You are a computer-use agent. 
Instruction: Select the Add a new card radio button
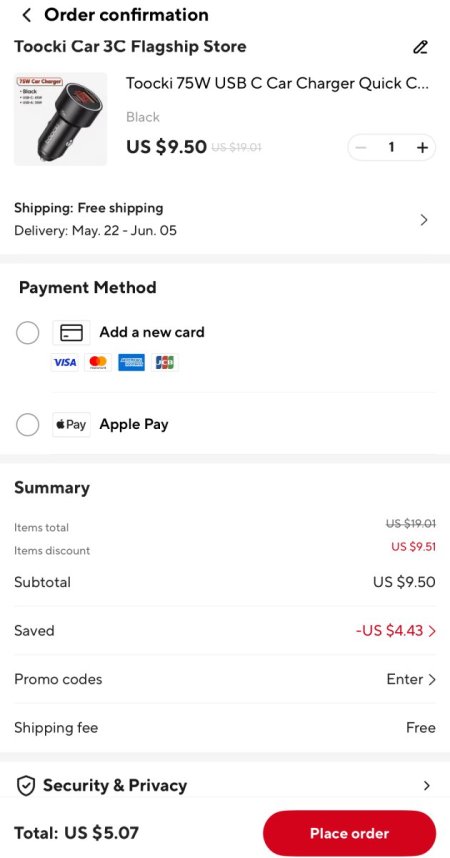27,333
